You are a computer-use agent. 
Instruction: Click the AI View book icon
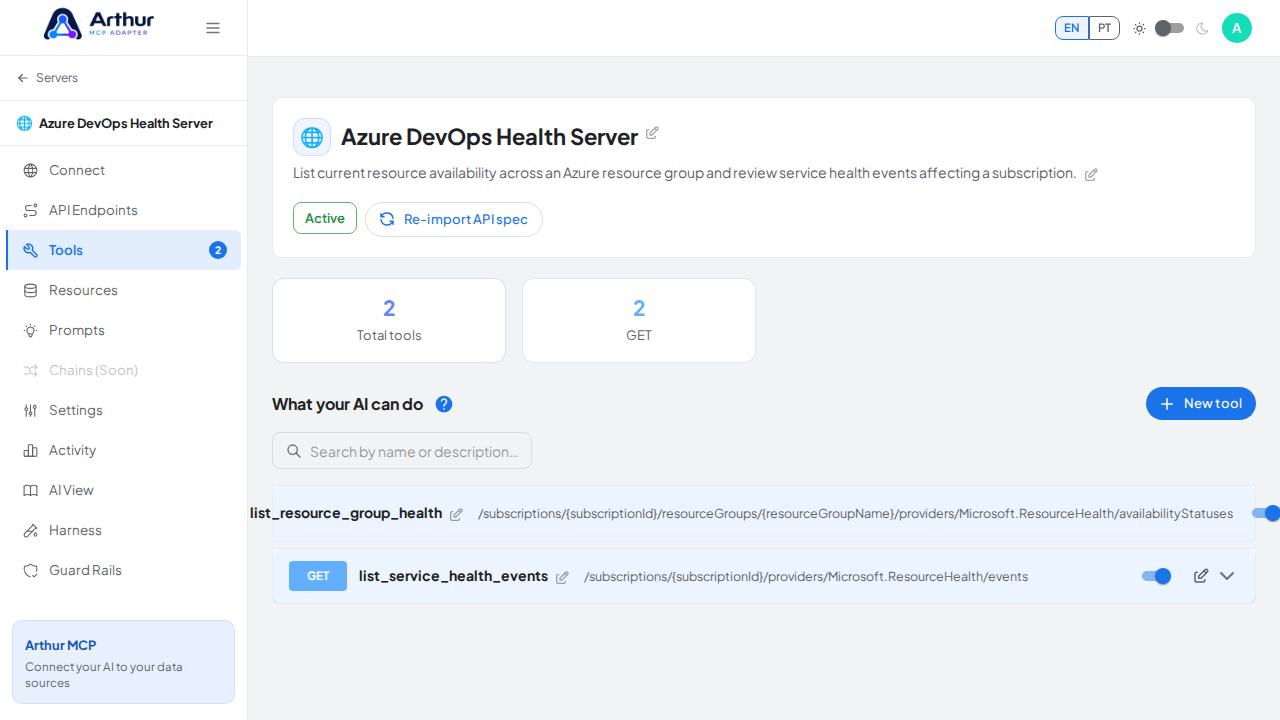click(30, 490)
